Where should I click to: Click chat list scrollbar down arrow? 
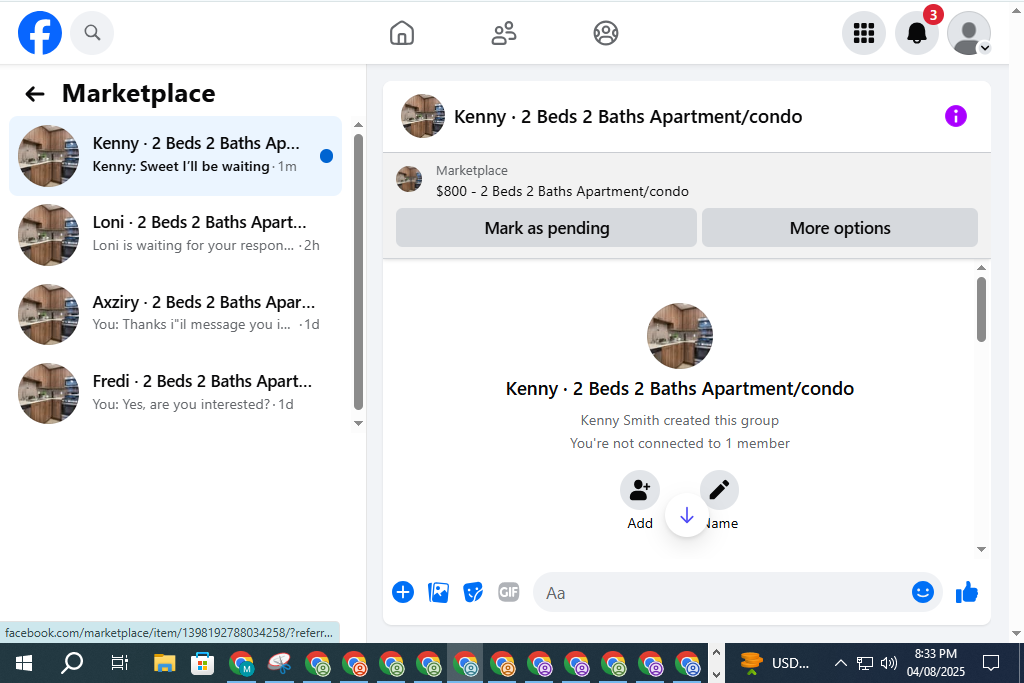358,423
